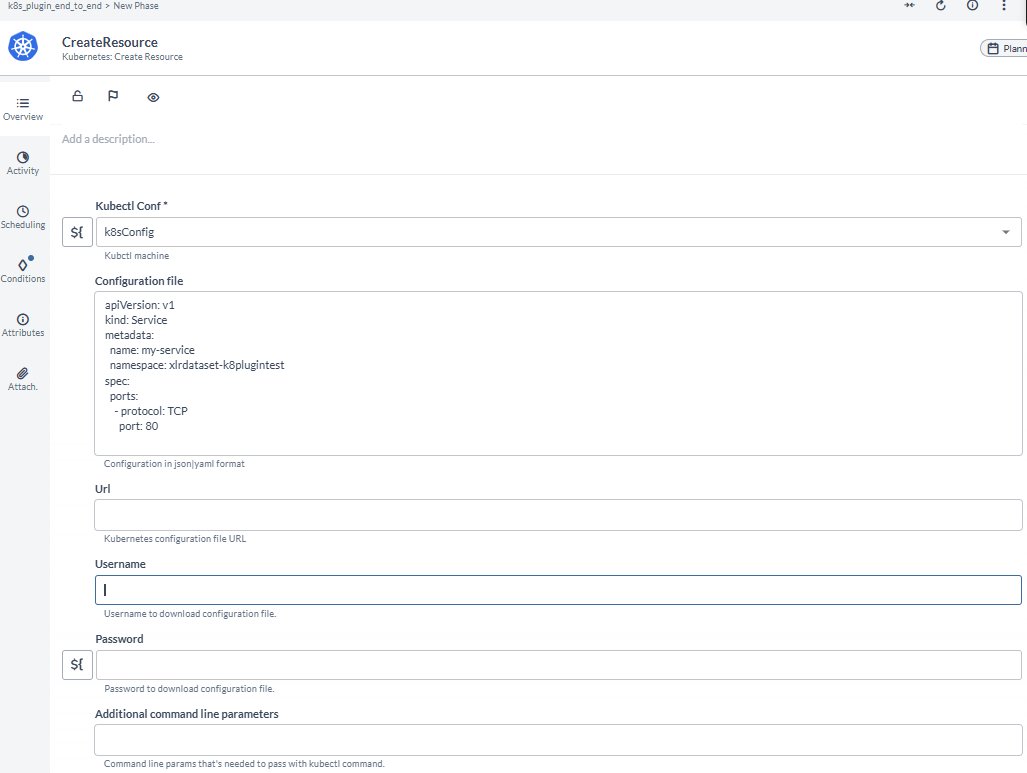Click the refresh icon in top bar
This screenshot has height=773, width=1027.
(941, 5)
